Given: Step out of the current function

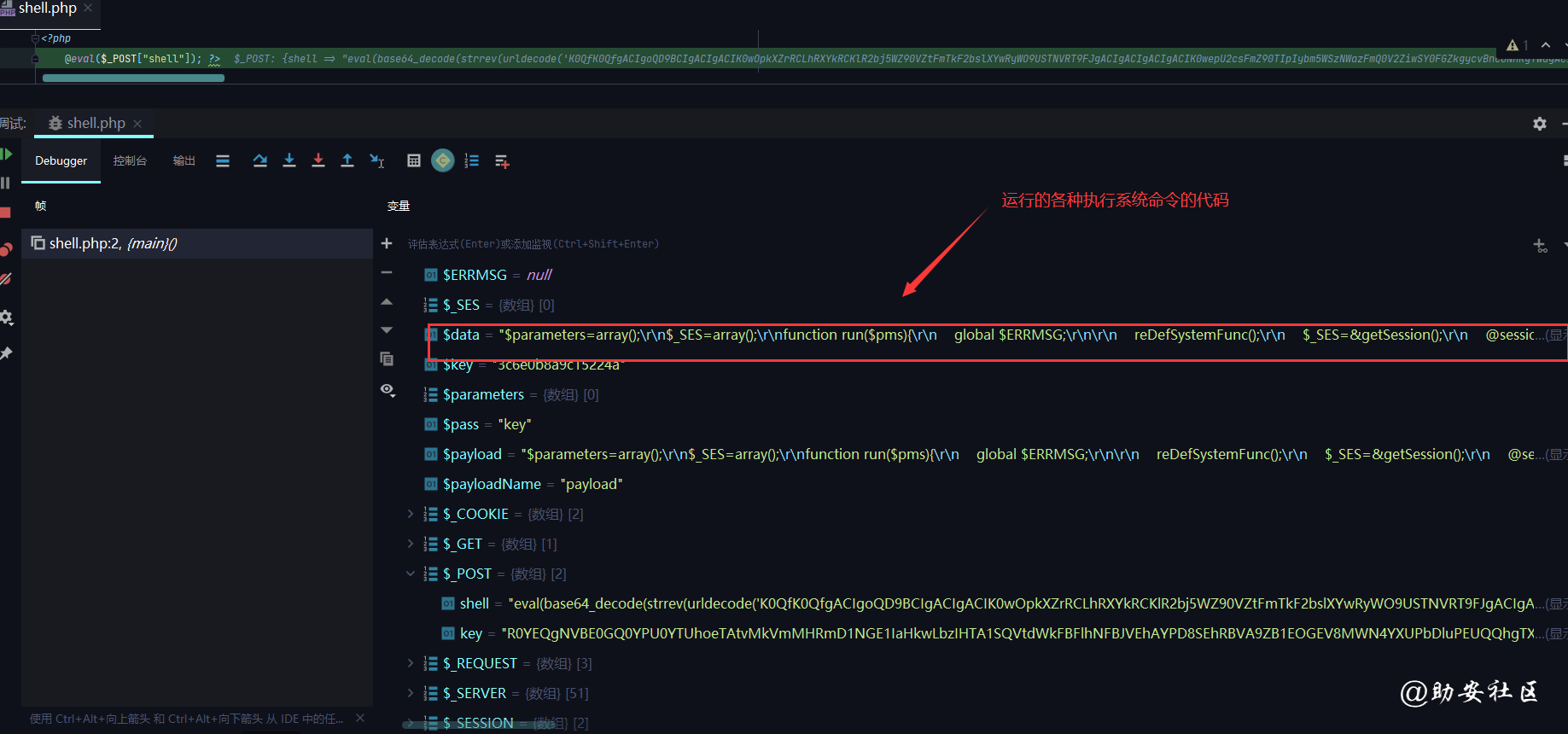Looking at the screenshot, I should pyautogui.click(x=347, y=160).
